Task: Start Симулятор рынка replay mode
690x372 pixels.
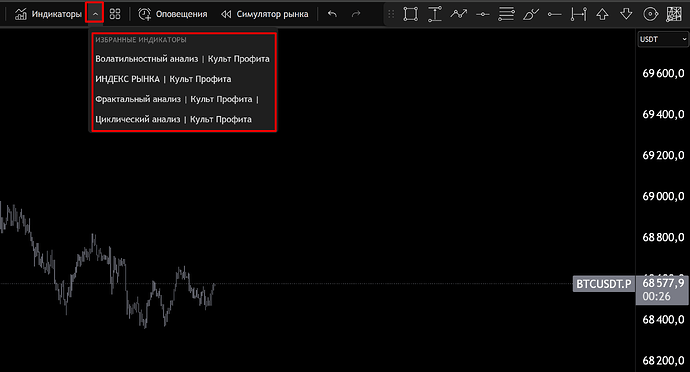Action: point(264,14)
